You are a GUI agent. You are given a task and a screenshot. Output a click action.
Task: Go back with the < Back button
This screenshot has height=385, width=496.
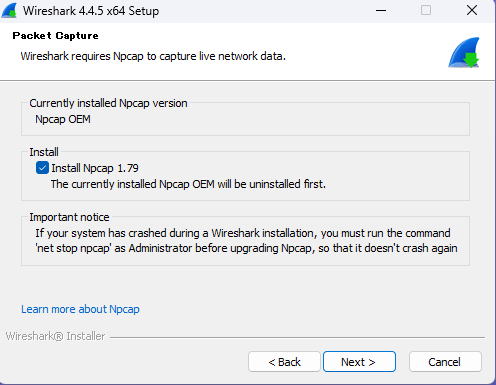pyautogui.click(x=284, y=362)
